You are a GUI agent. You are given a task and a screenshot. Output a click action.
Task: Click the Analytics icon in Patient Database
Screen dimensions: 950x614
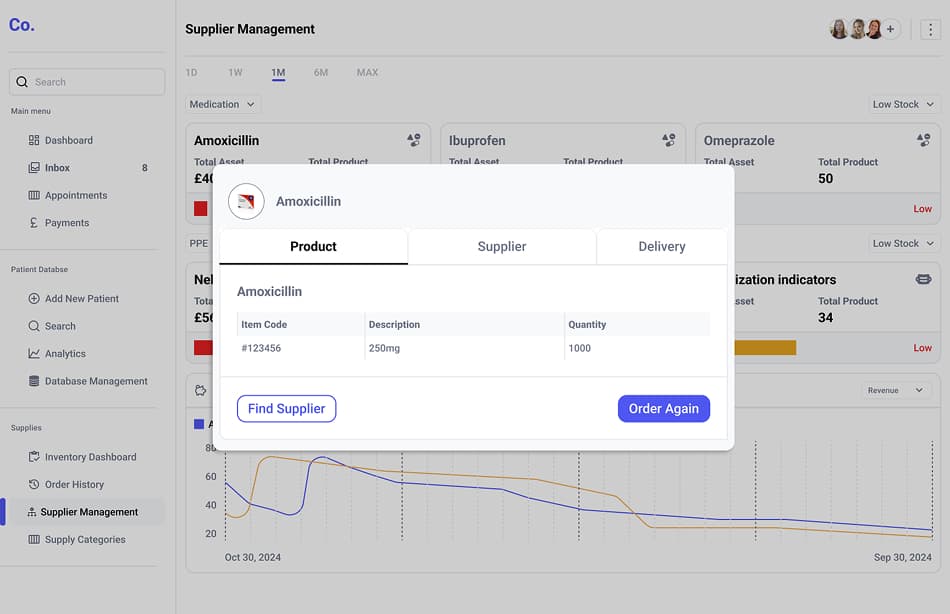click(x=34, y=353)
